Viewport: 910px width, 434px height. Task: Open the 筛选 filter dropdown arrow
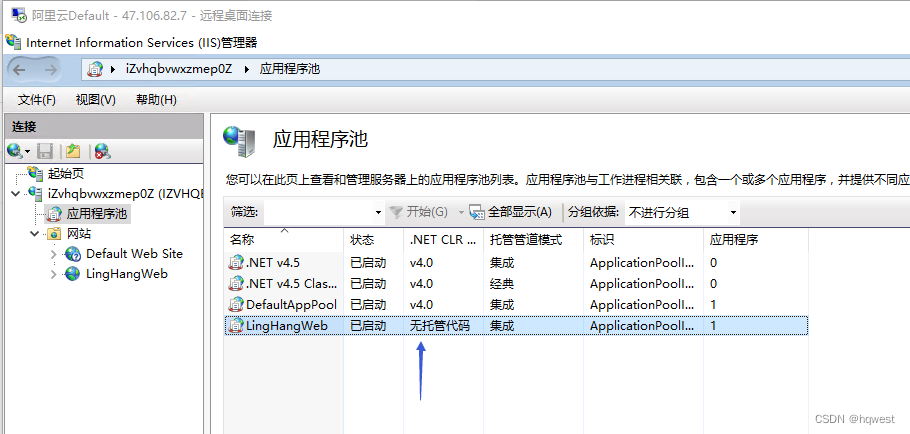378,213
